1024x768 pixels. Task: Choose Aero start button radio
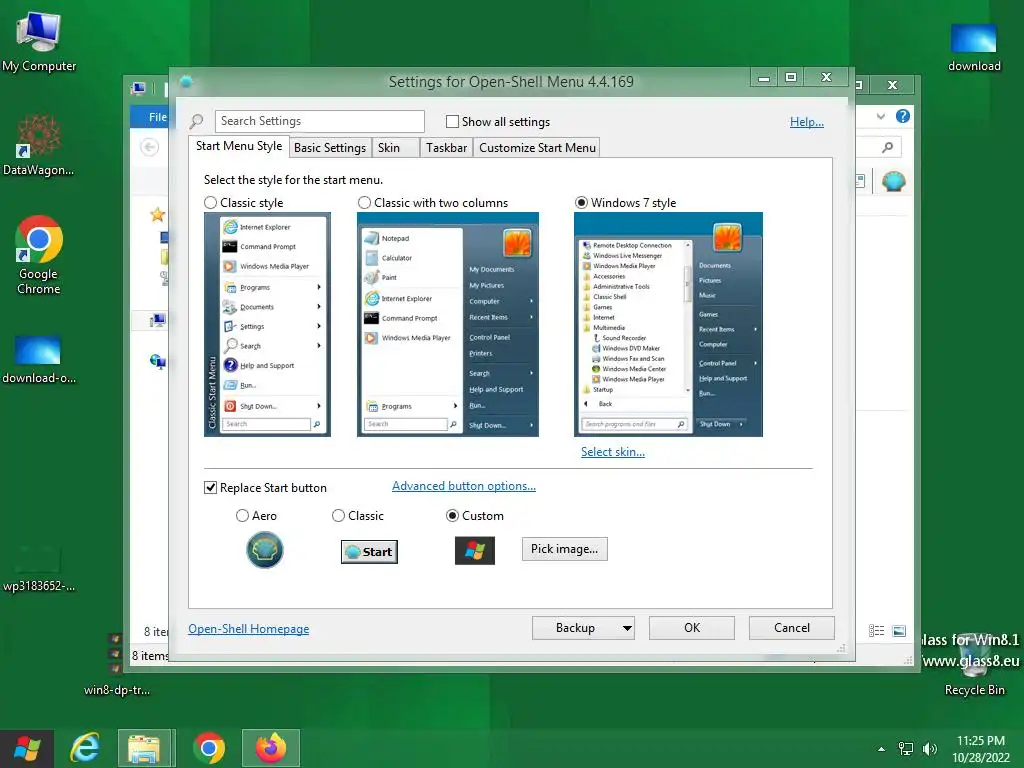click(x=242, y=516)
